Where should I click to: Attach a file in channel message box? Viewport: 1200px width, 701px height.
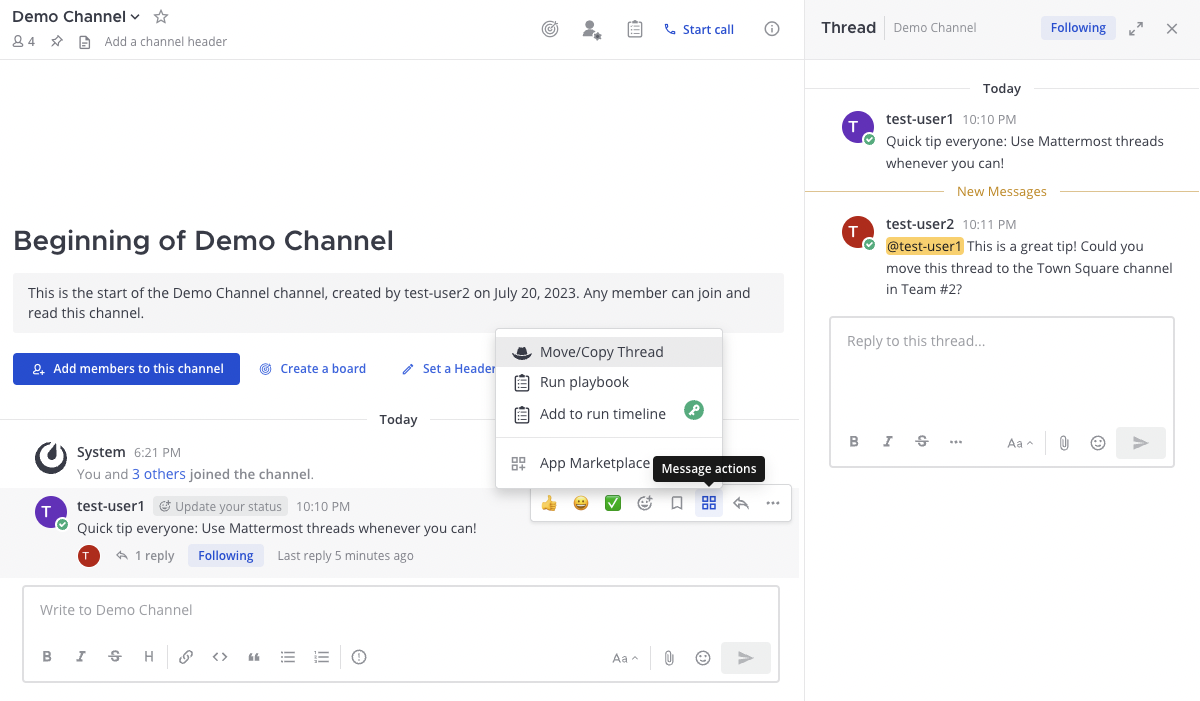point(669,658)
